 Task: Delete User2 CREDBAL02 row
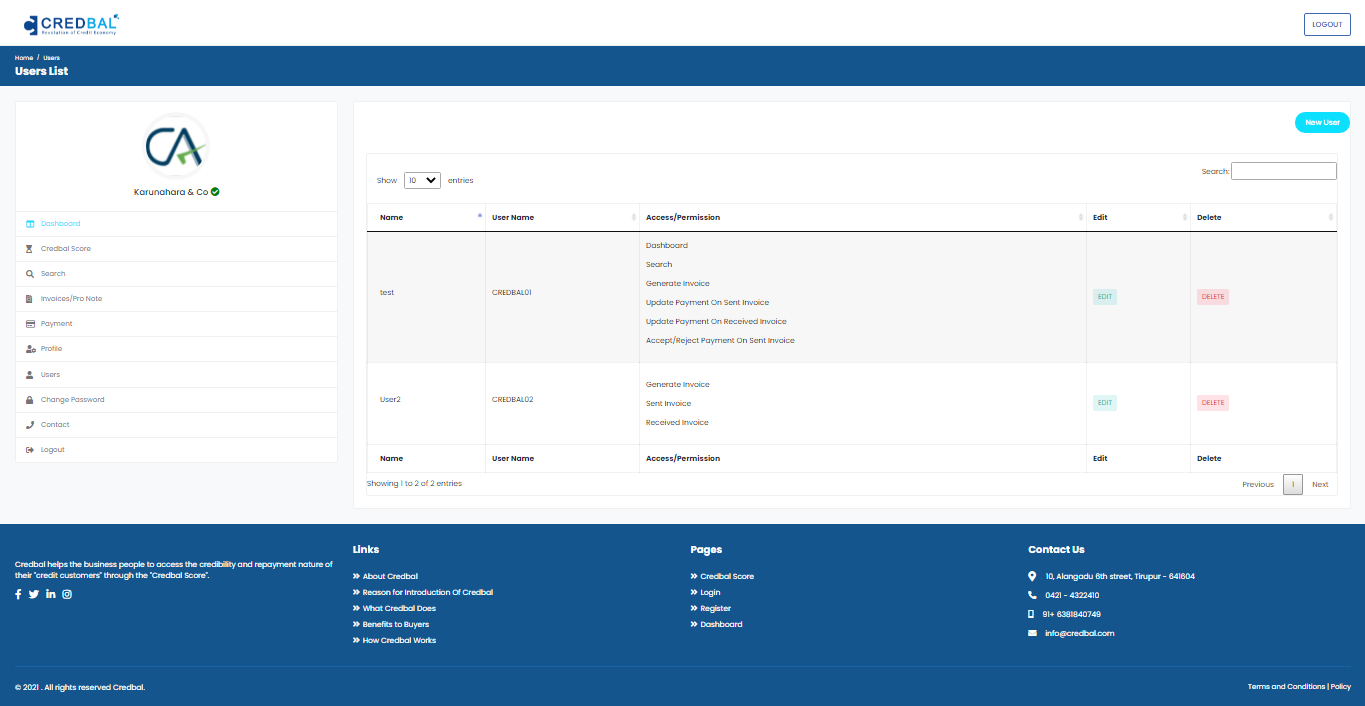click(1212, 403)
